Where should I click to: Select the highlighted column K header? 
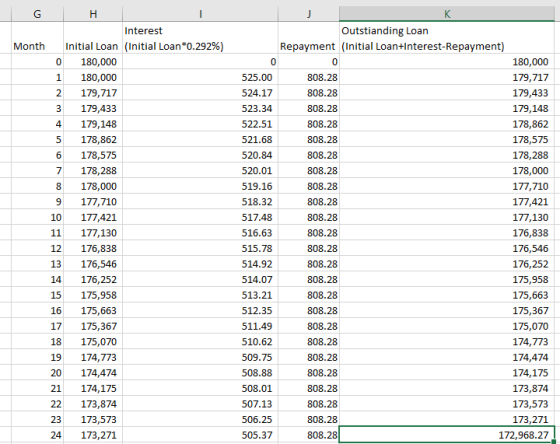pos(447,14)
